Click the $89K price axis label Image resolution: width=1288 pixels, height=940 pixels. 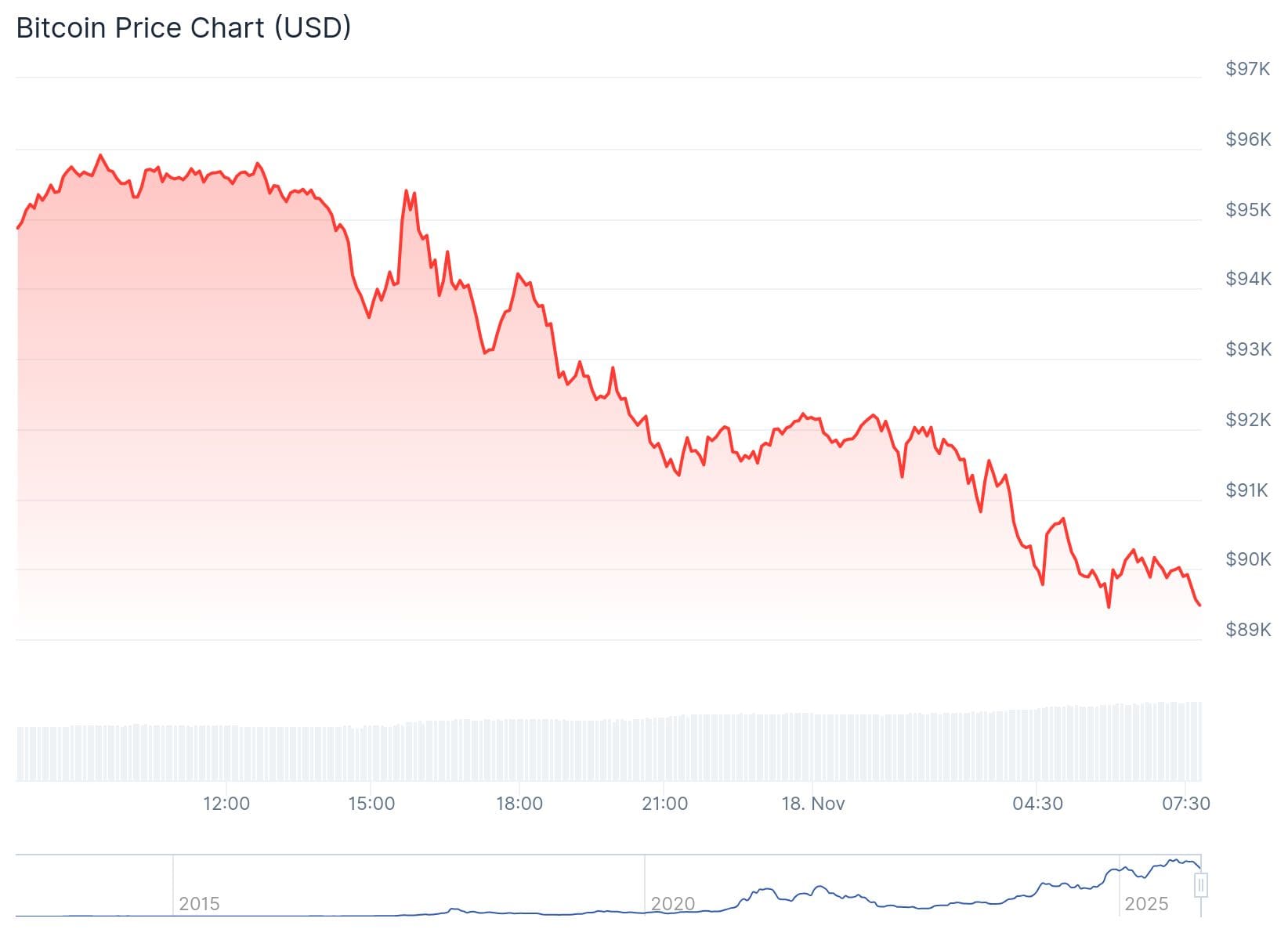click(1248, 630)
